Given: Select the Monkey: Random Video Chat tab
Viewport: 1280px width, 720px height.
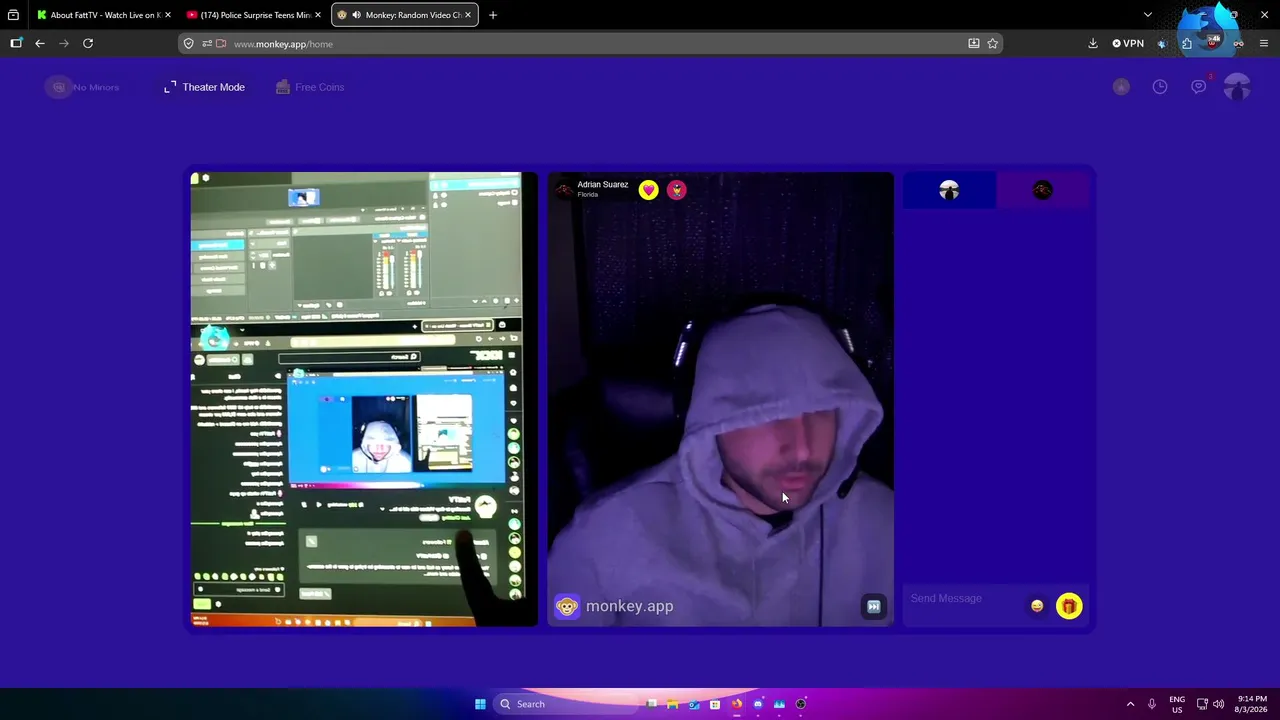Looking at the screenshot, I should 405,15.
